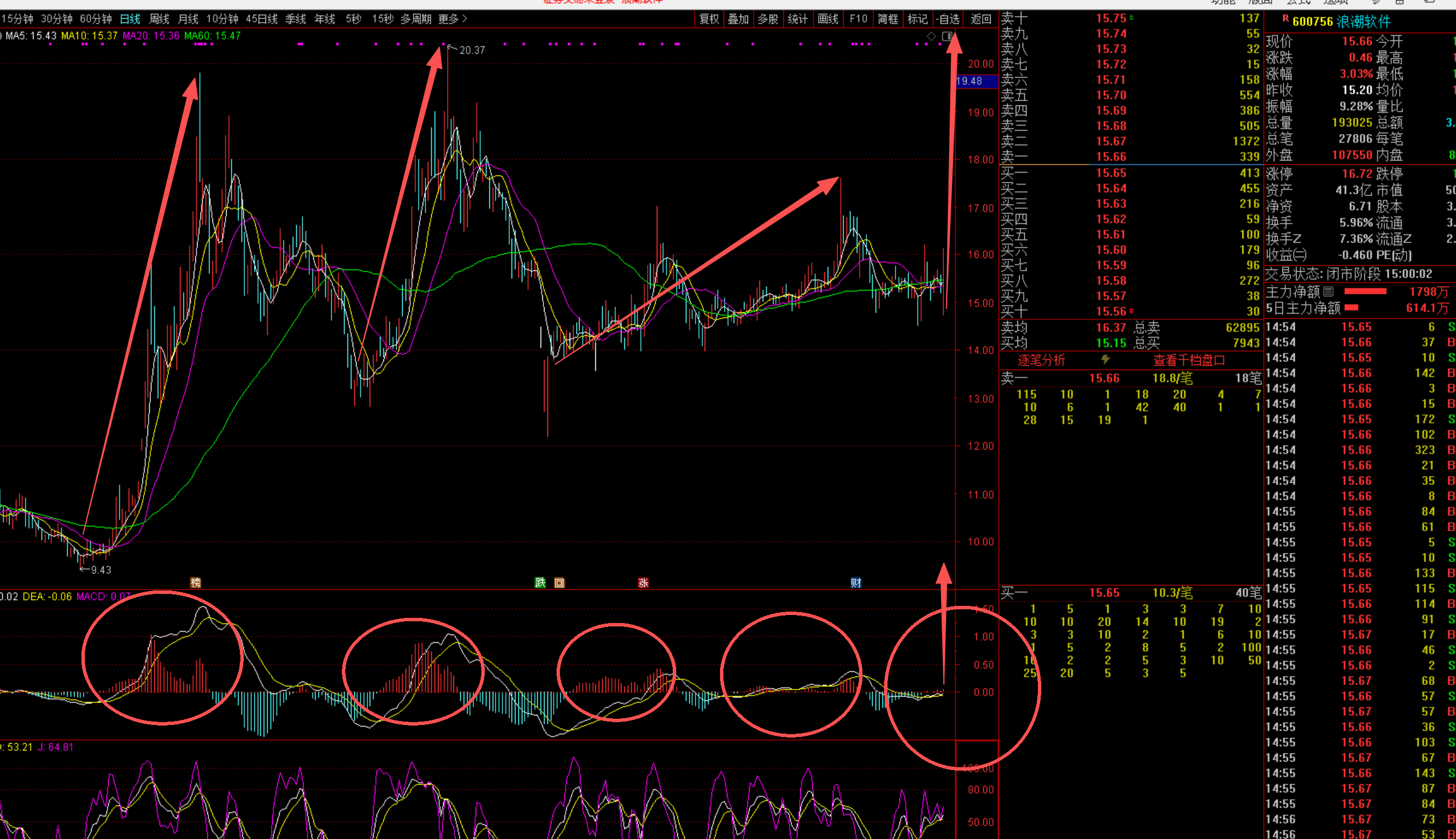Toggle 自选 watchlist for this stock
Viewport: 1456px width, 839px height.
pyautogui.click(x=948, y=19)
